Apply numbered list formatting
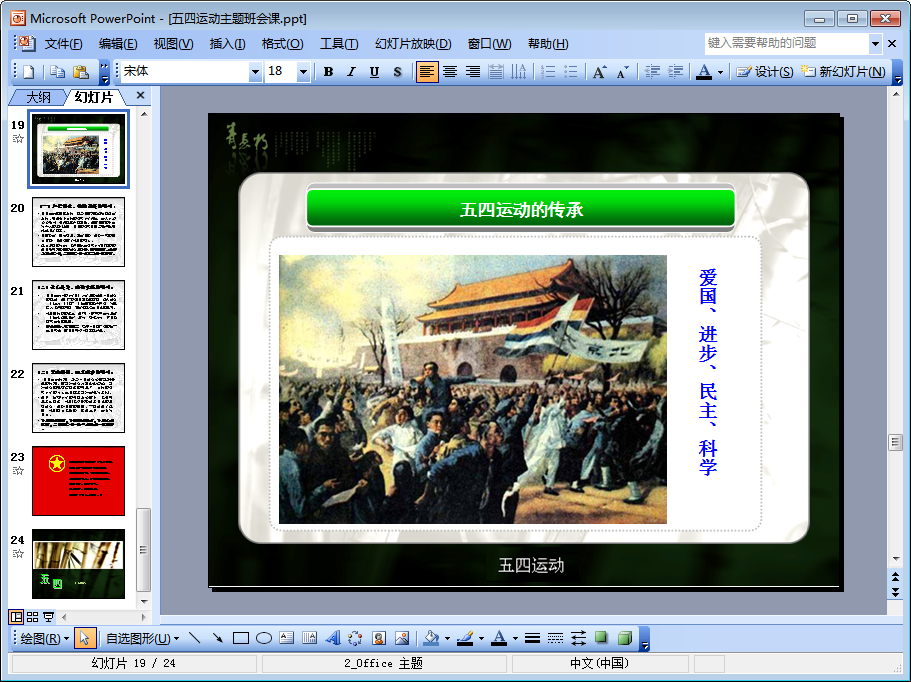 [548, 71]
